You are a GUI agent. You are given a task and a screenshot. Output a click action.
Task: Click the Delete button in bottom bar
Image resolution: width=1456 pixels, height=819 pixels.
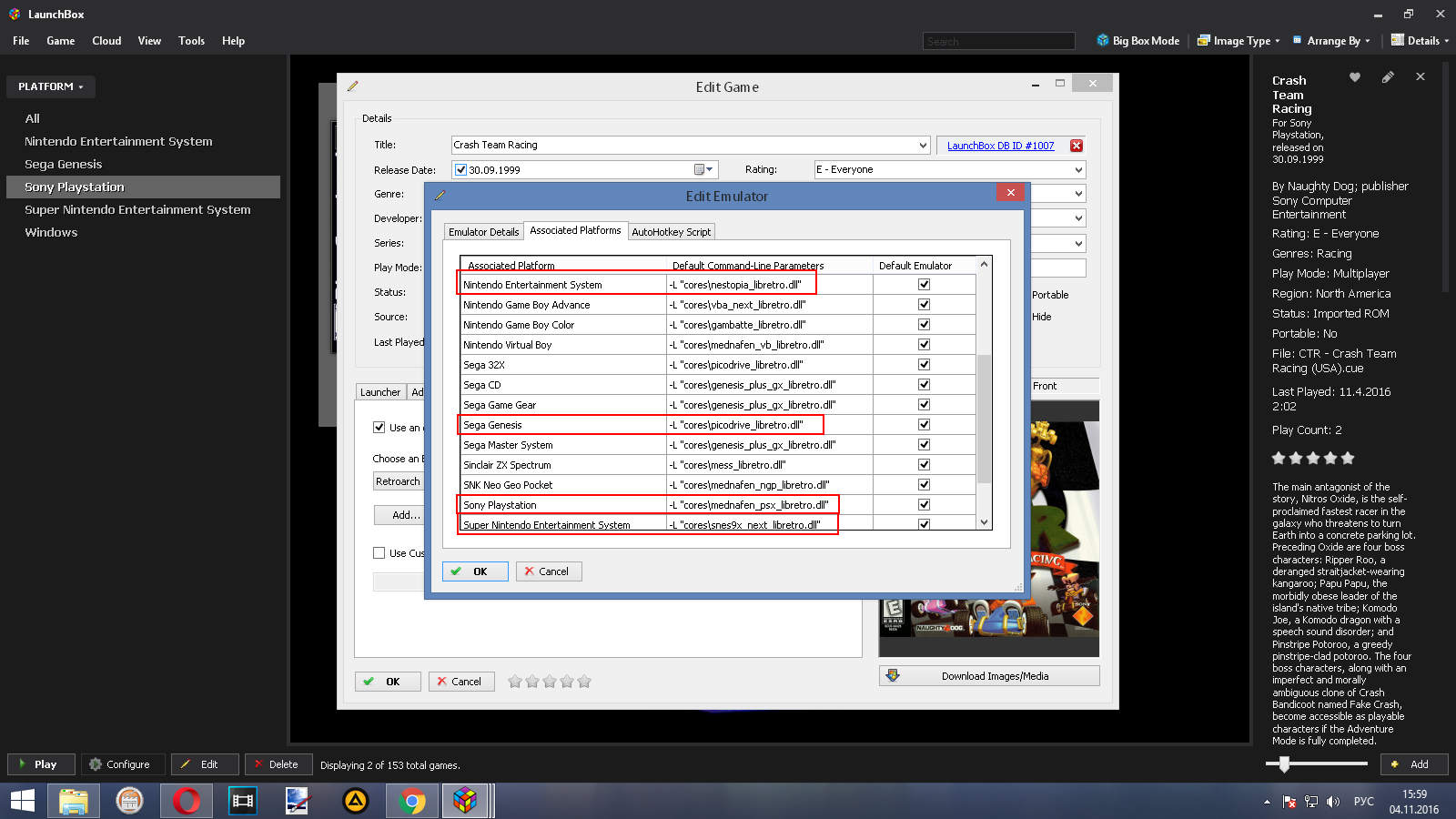(279, 764)
